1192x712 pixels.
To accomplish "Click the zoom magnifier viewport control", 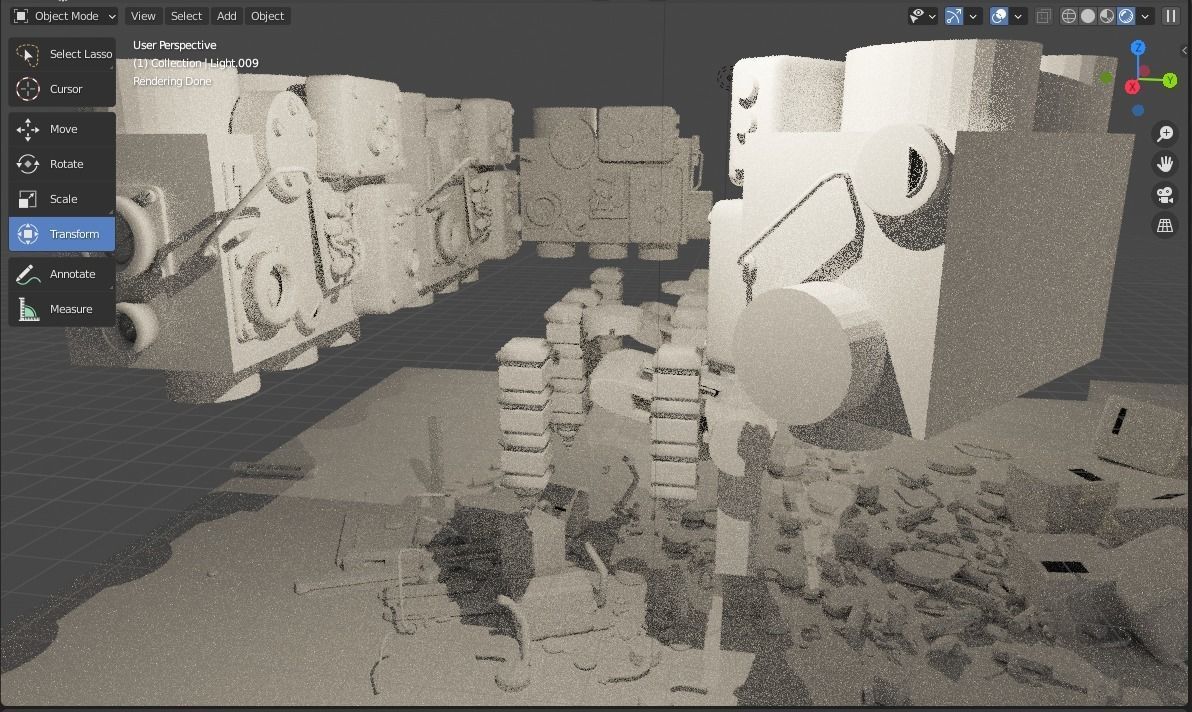I will pos(1165,134).
